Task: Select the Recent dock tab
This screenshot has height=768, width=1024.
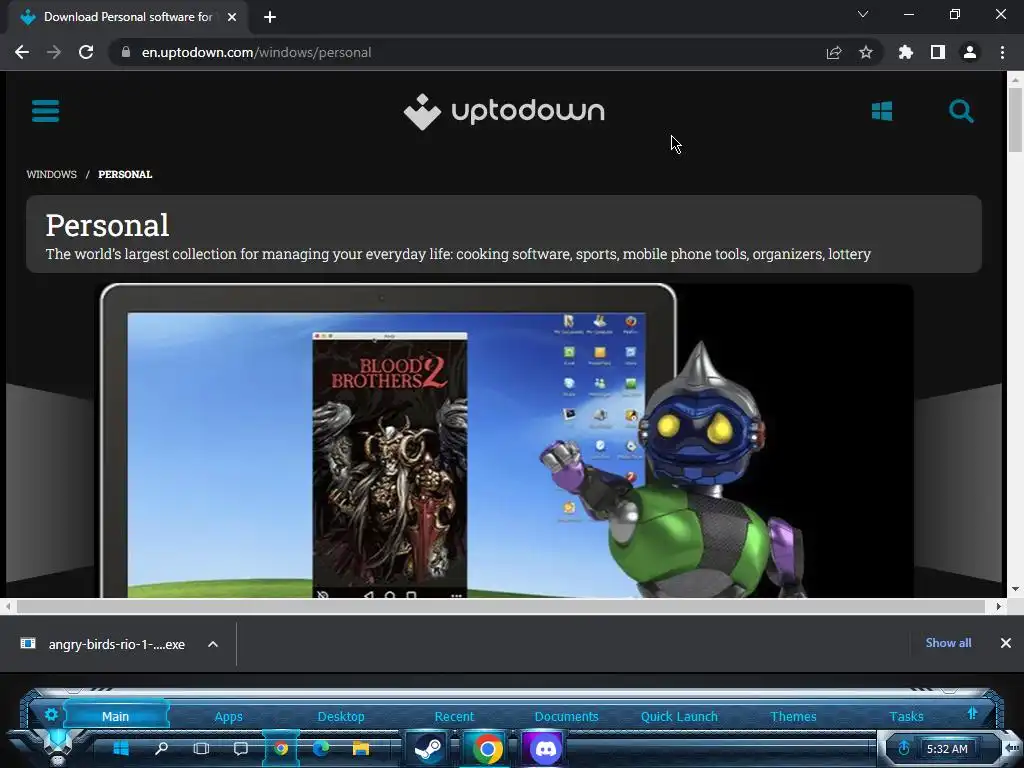Action: (x=454, y=716)
